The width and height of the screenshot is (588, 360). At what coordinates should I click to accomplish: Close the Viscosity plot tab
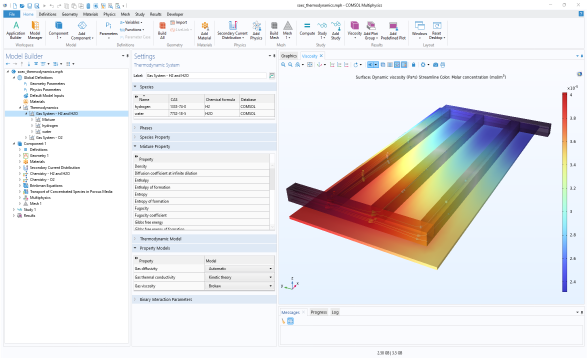[x=321, y=56]
